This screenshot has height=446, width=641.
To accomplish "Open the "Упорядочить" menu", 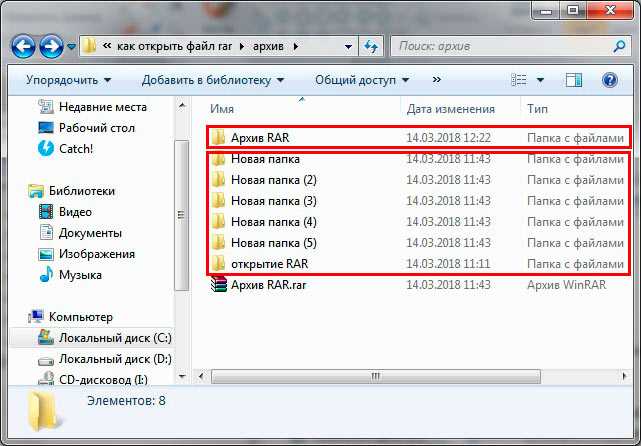I will [x=68, y=80].
